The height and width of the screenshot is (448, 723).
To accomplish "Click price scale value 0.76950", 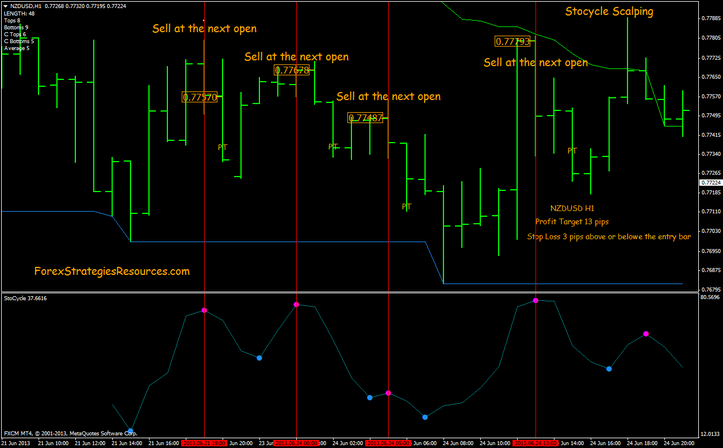I will (x=711, y=251).
